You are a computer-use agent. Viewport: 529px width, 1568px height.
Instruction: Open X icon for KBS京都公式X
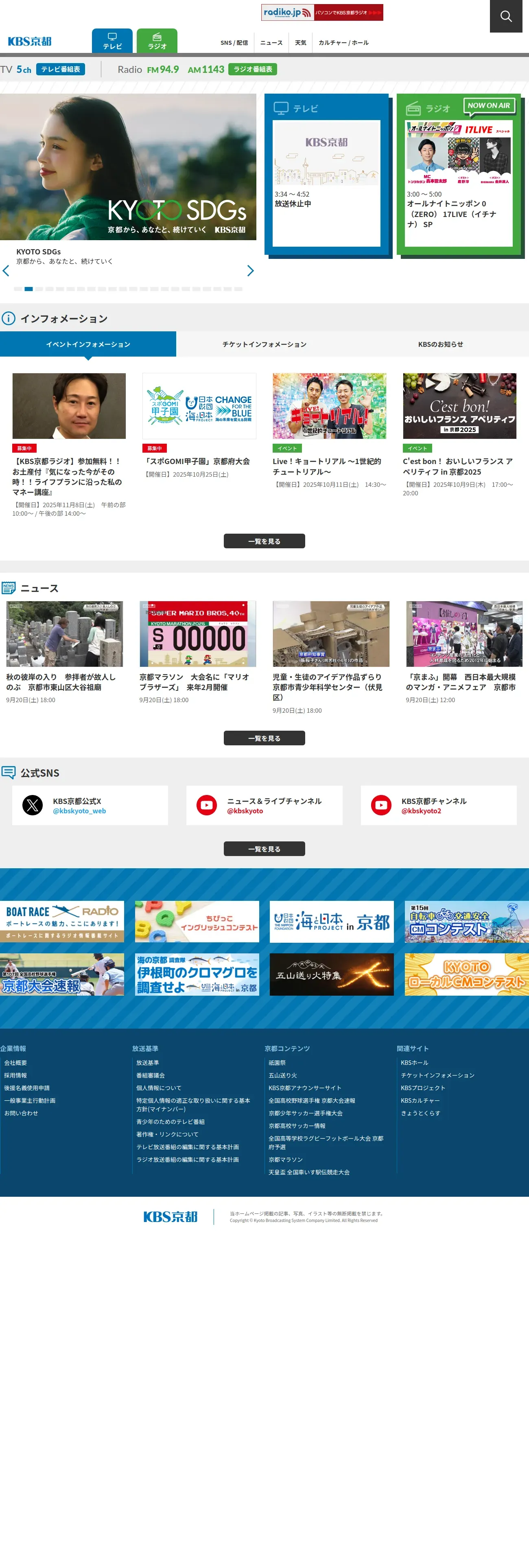click(x=32, y=805)
